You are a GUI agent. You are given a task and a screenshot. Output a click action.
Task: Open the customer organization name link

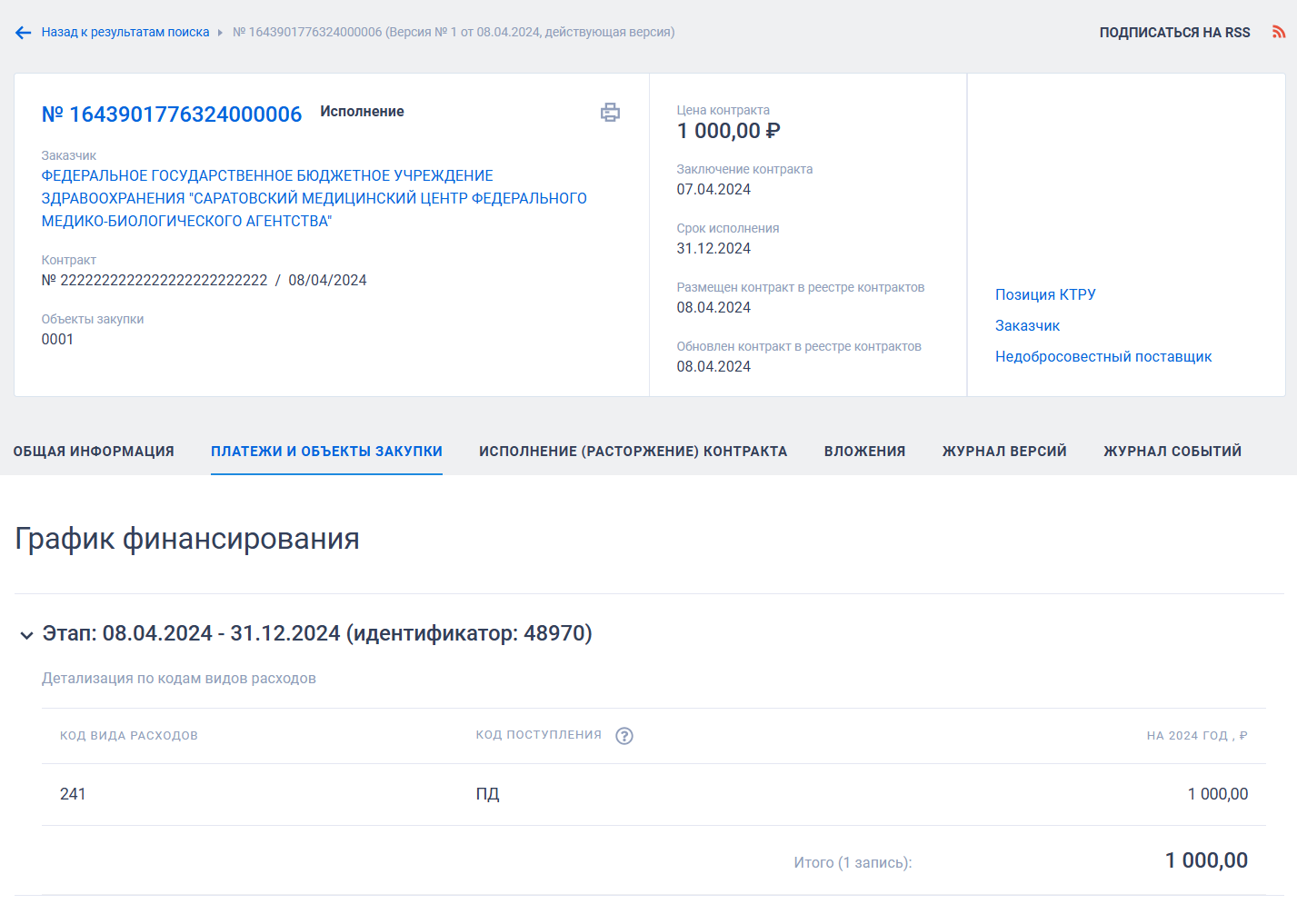[x=314, y=198]
